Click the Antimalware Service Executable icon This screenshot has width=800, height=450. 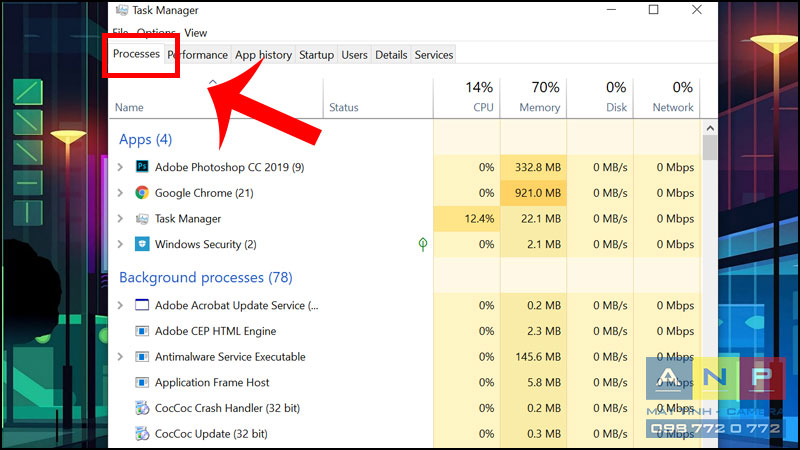142,357
